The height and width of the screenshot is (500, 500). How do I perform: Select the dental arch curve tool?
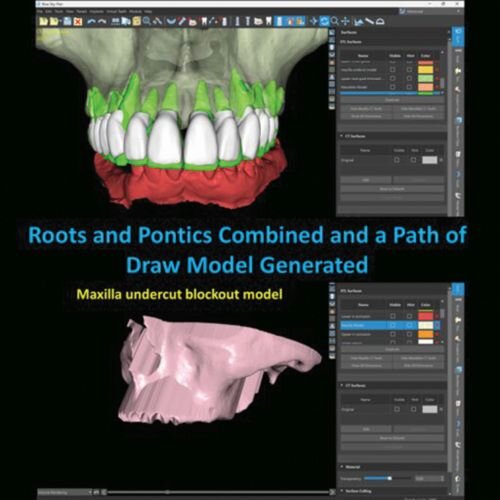click(171, 22)
